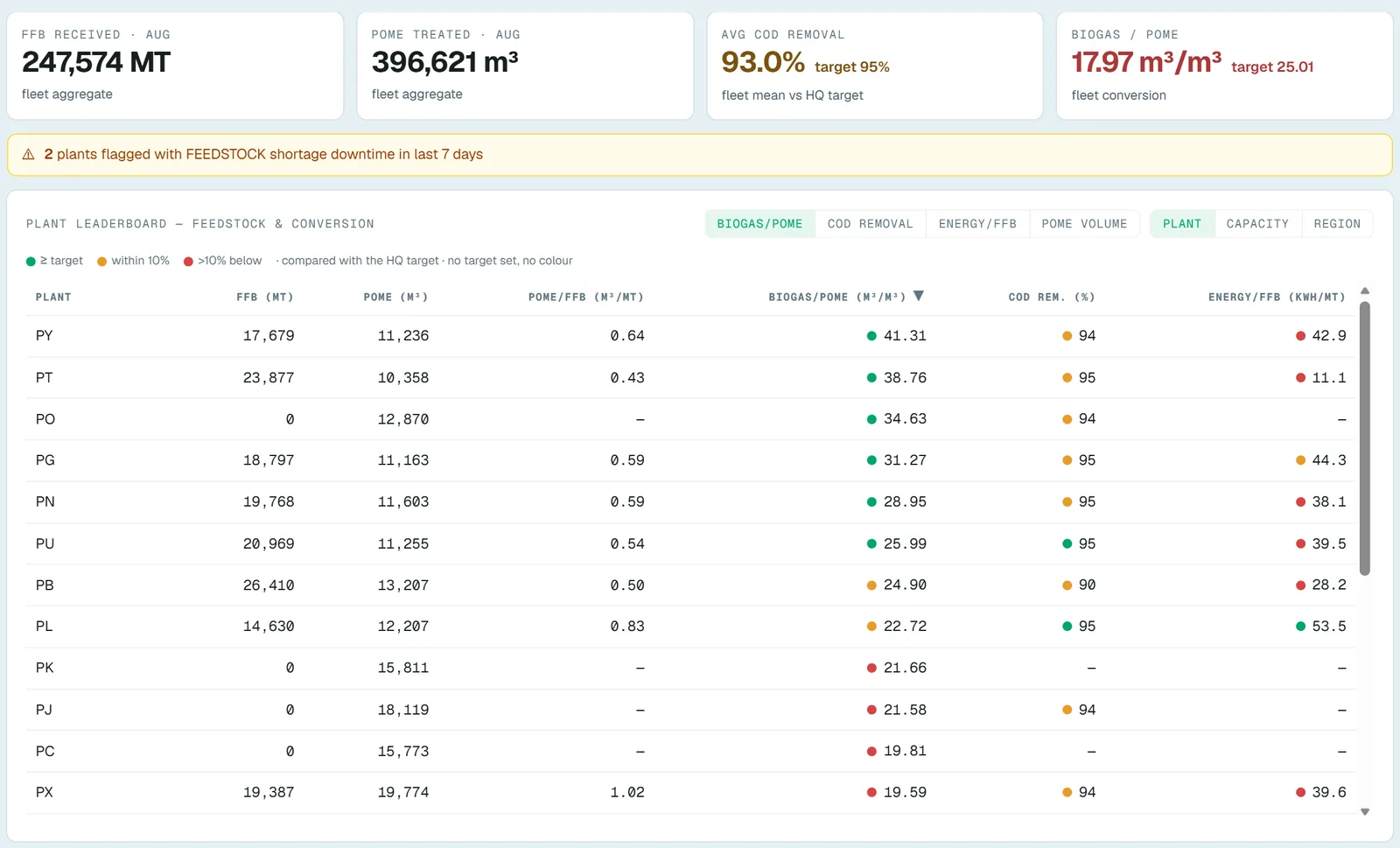
Task: Select the PN plant row name
Action: (x=45, y=502)
